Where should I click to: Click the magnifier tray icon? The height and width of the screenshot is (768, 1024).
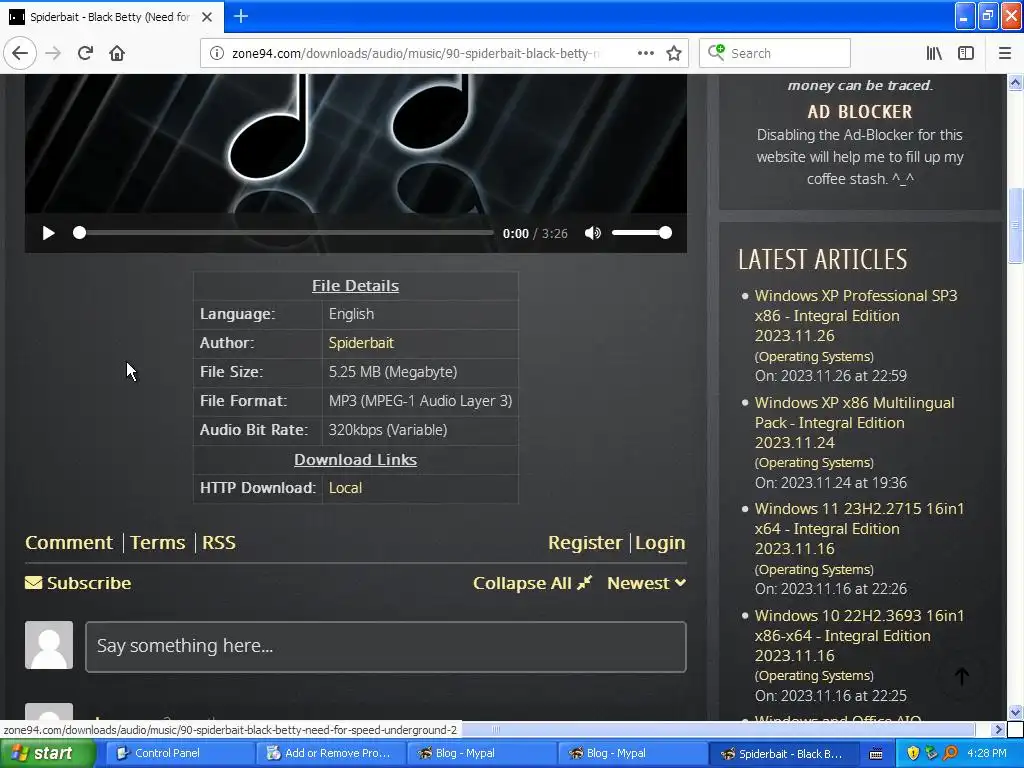tap(950, 754)
